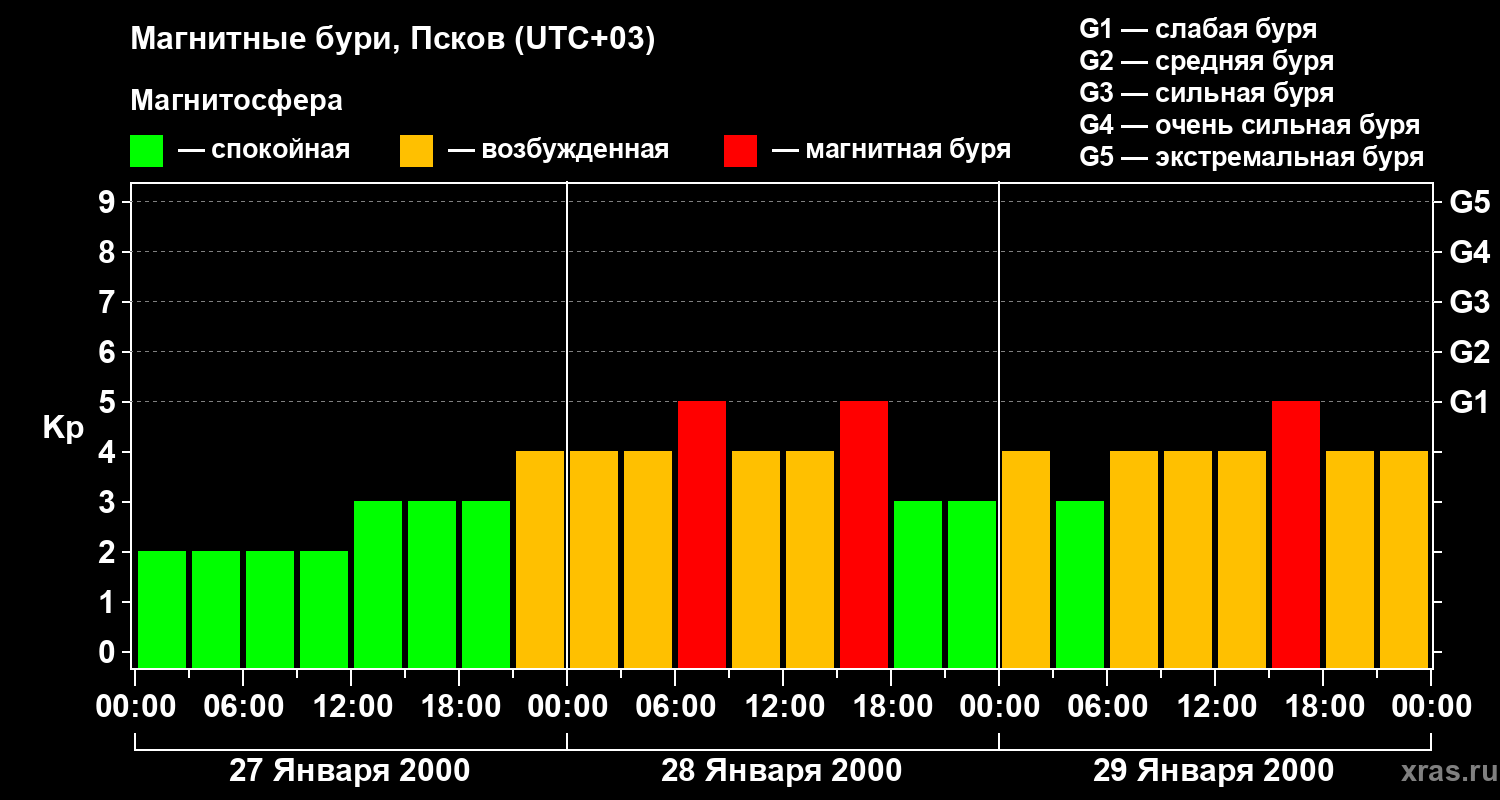The width and height of the screenshot is (1500, 800).
Task: Click the last orange bar on 29 Января
Action: tap(1404, 559)
